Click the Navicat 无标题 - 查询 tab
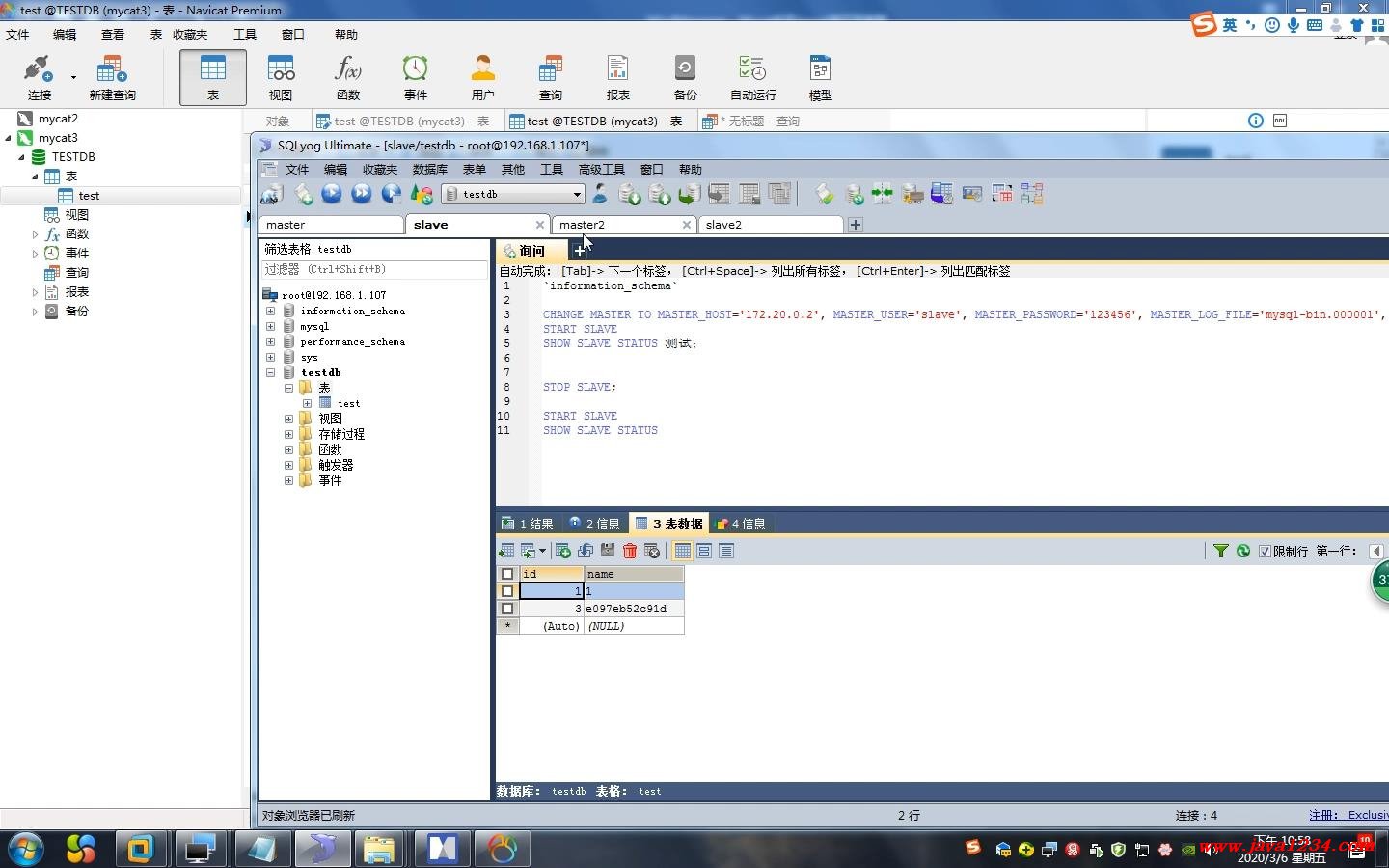The image size is (1389, 868). click(x=751, y=122)
